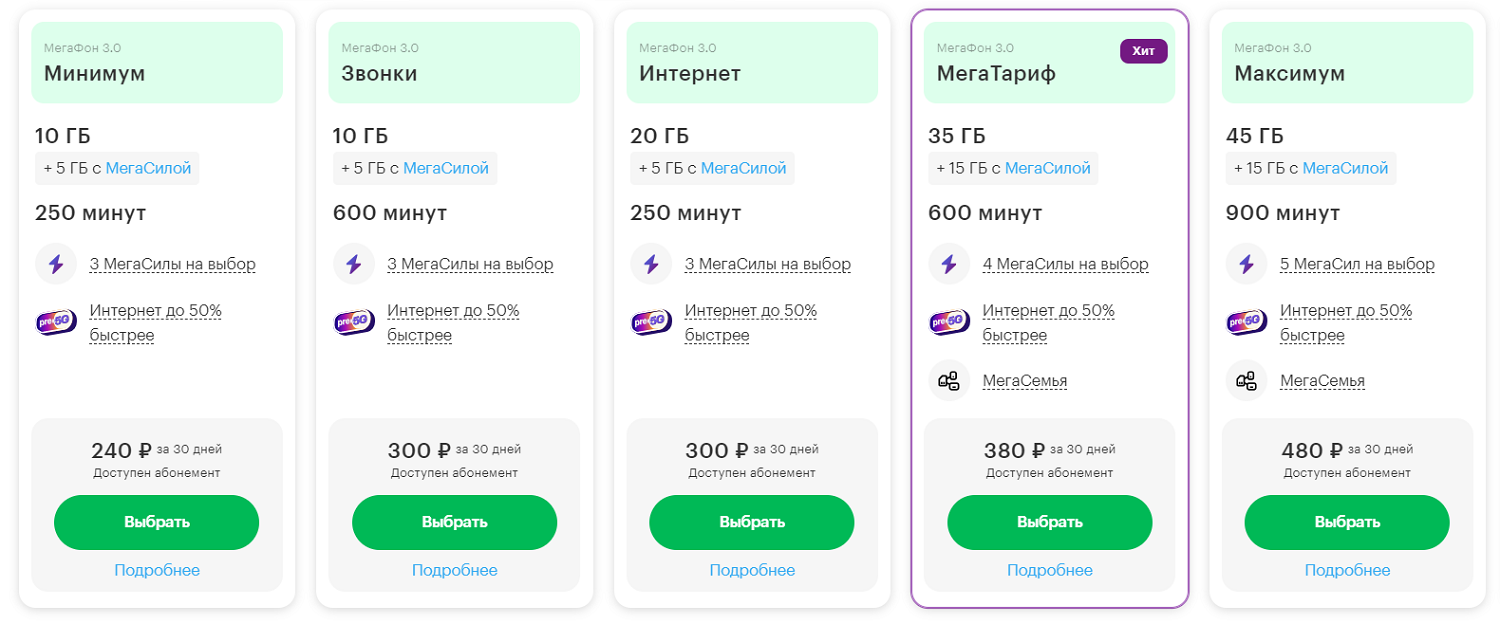Open '5 МегаСил на выбор' in Максимум

[1357, 264]
